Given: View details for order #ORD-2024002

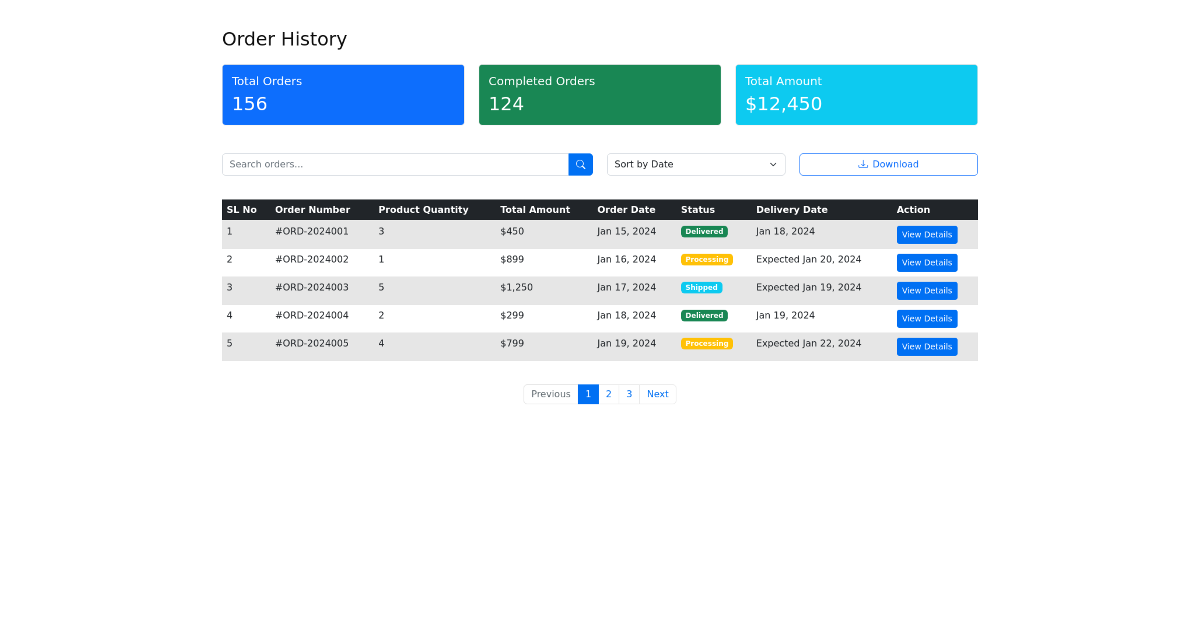Looking at the screenshot, I should point(926,263).
